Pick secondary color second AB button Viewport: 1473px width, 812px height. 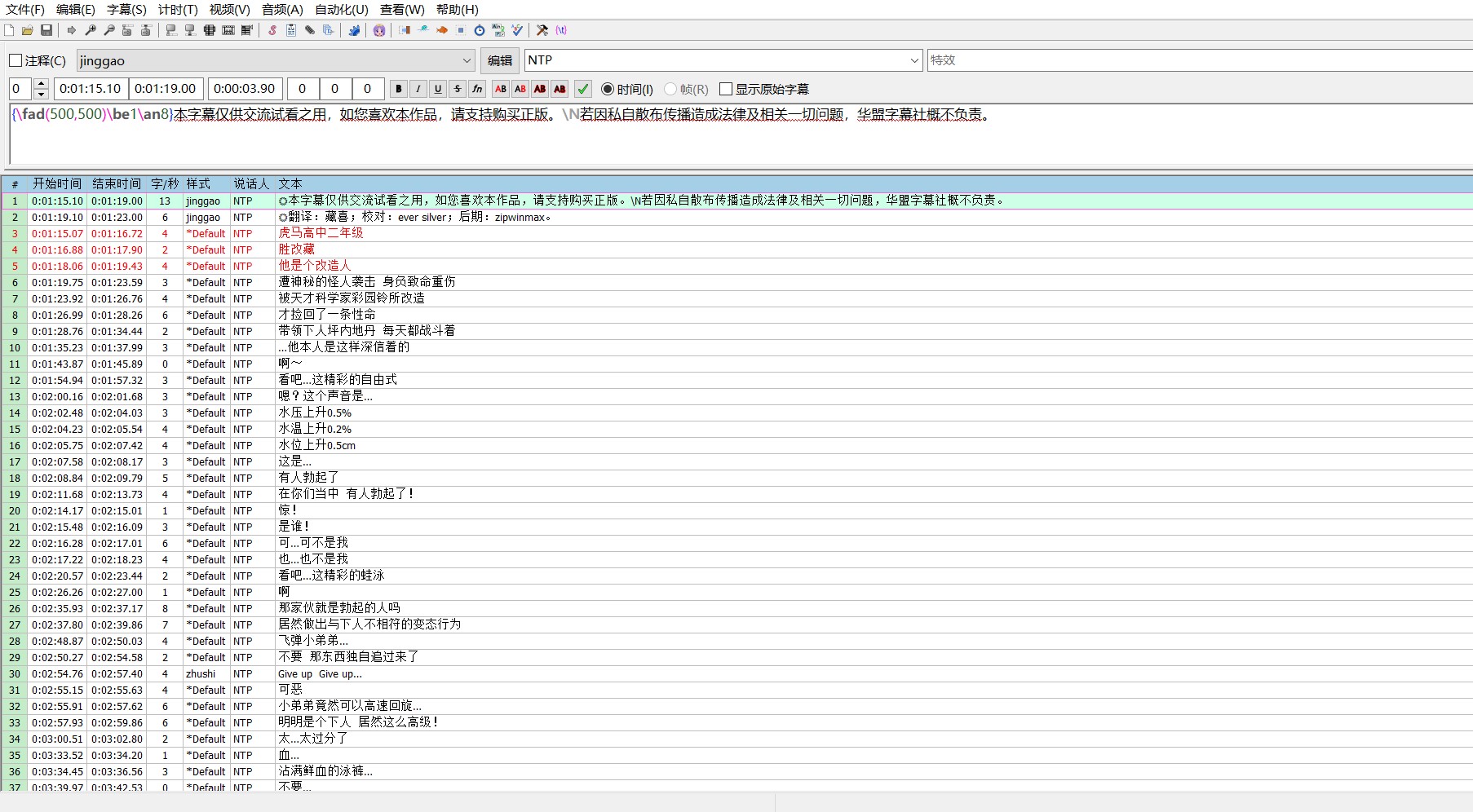coord(520,89)
